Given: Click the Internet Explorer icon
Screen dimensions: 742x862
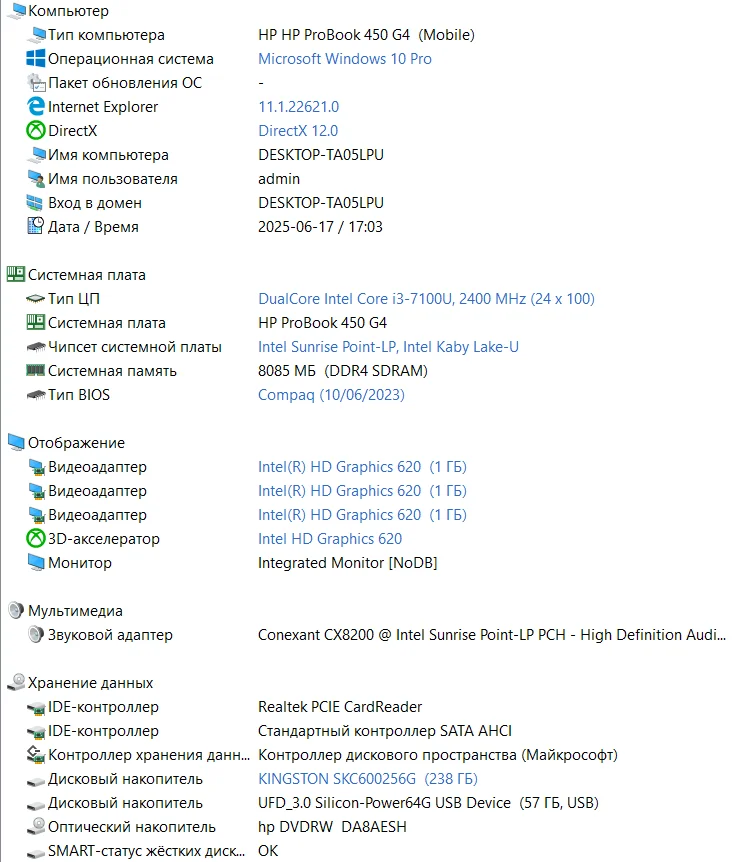Looking at the screenshot, I should pos(36,107).
